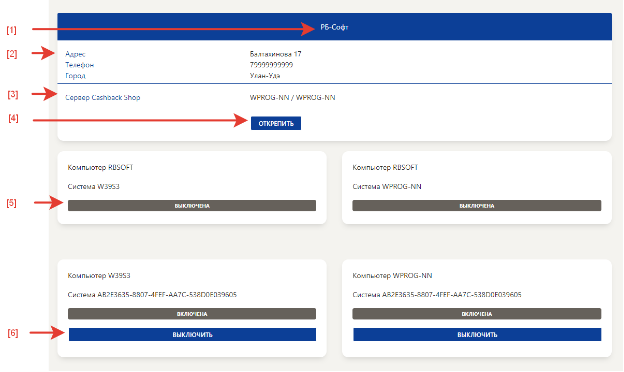Select the address value Балтахинова 17
This screenshot has height=372, width=624.
click(275, 54)
